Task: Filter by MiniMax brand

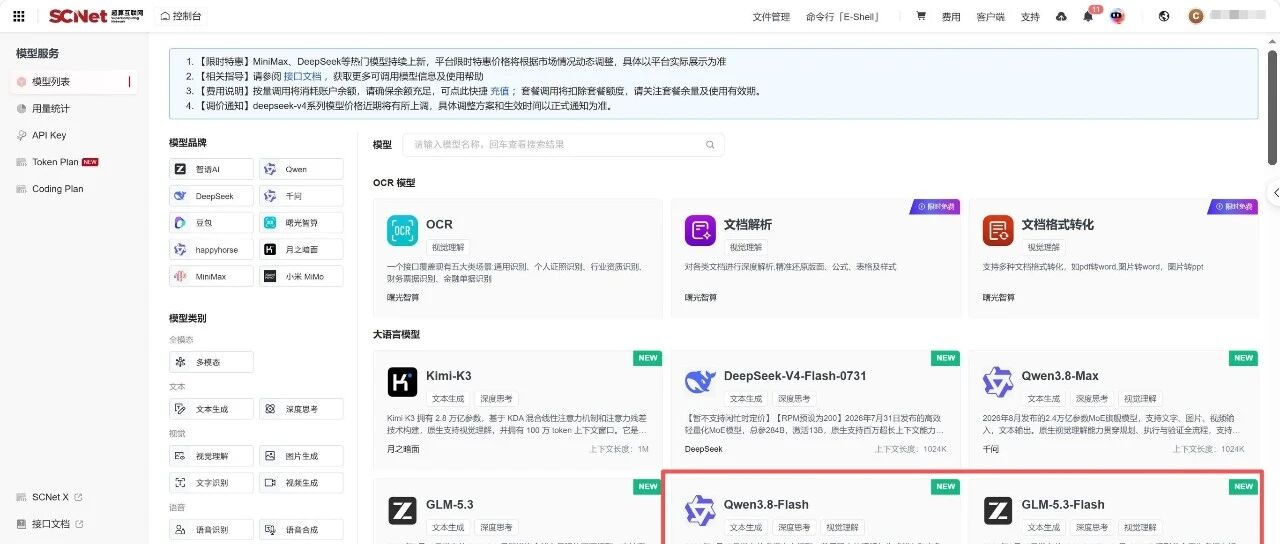Action: pyautogui.click(x=211, y=276)
